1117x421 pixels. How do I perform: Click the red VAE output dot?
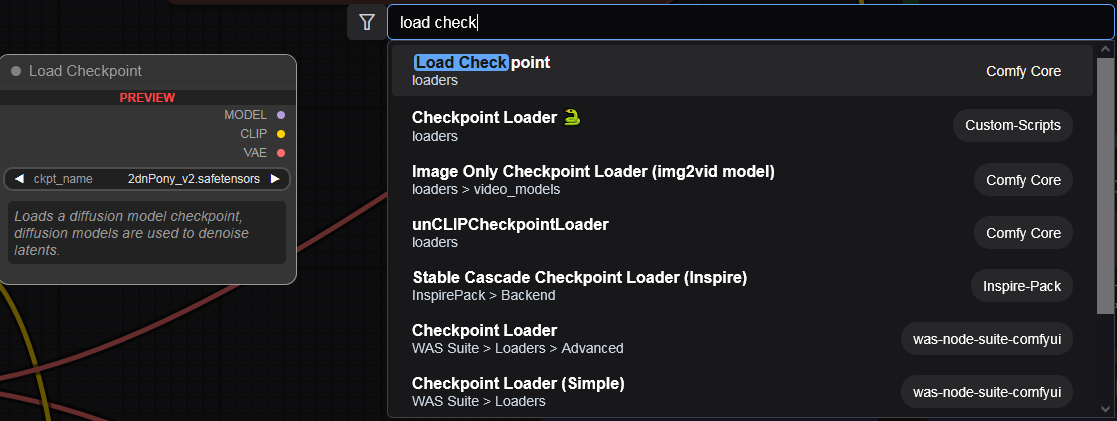click(281, 152)
